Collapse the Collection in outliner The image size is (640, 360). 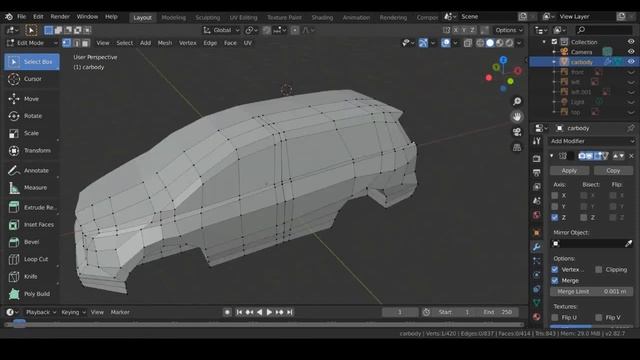tap(544, 42)
